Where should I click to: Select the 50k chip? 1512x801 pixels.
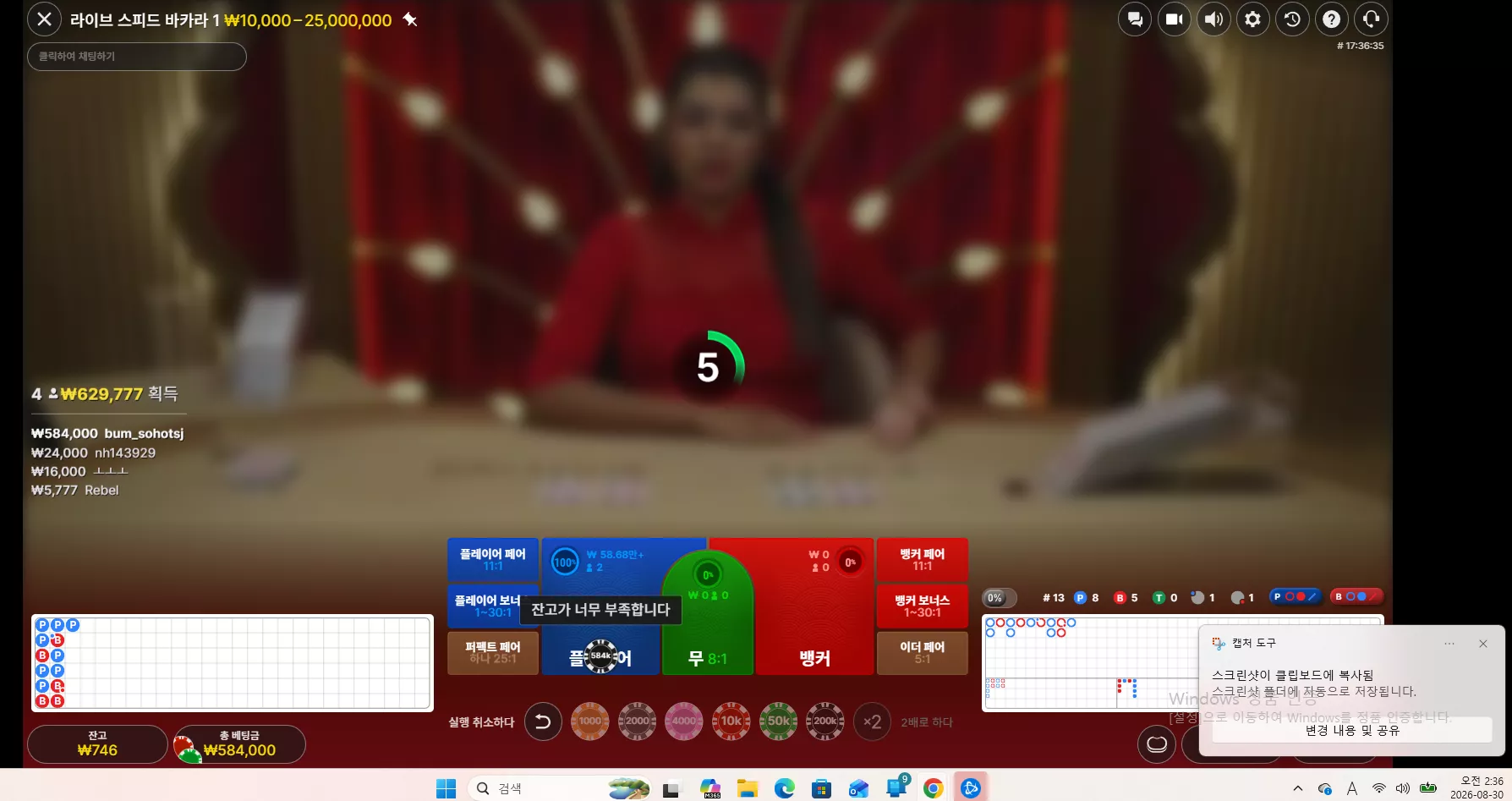pos(778,721)
